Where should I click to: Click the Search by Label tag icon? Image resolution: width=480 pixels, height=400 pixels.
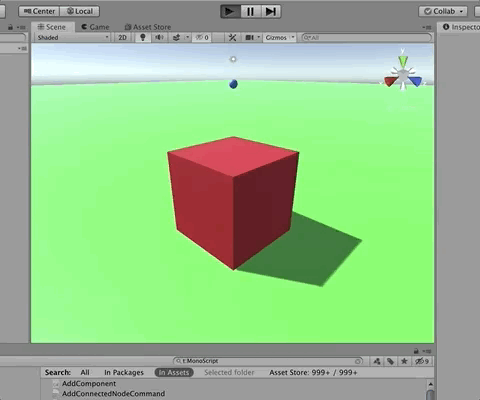coord(390,361)
